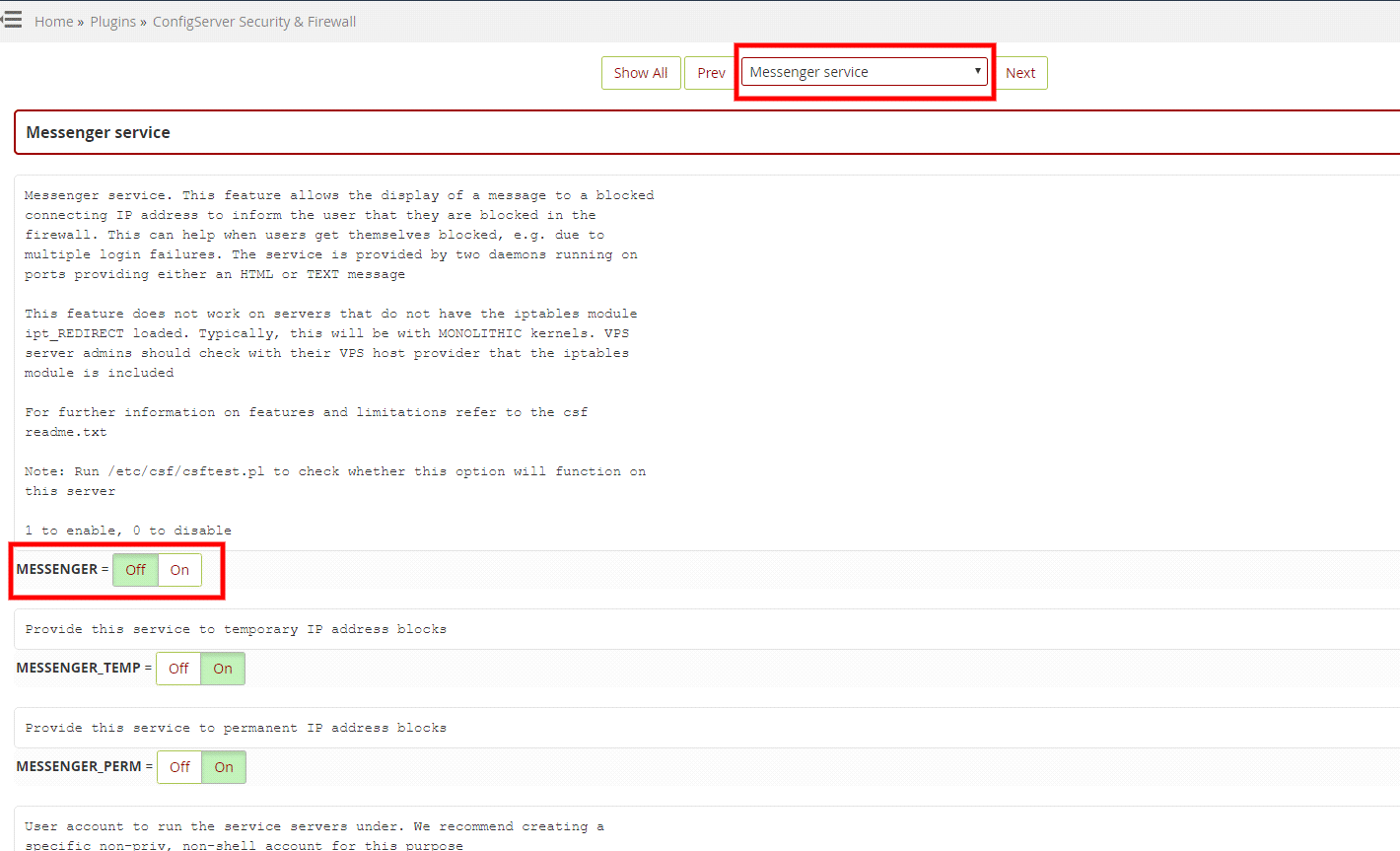Enable the MESSENGER service toggle
1400x851 pixels.
coord(179,570)
